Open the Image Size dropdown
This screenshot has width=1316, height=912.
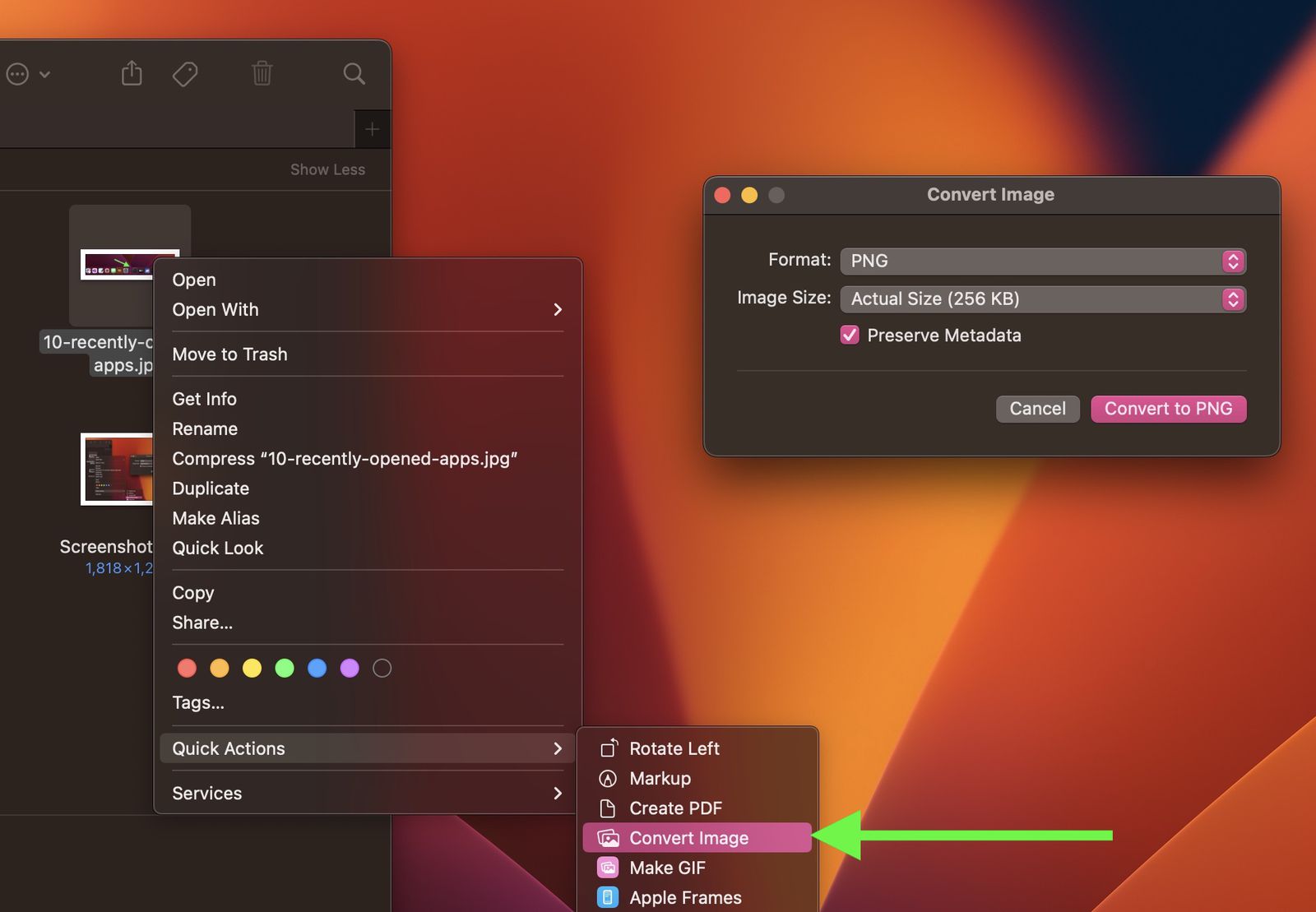click(x=1042, y=299)
